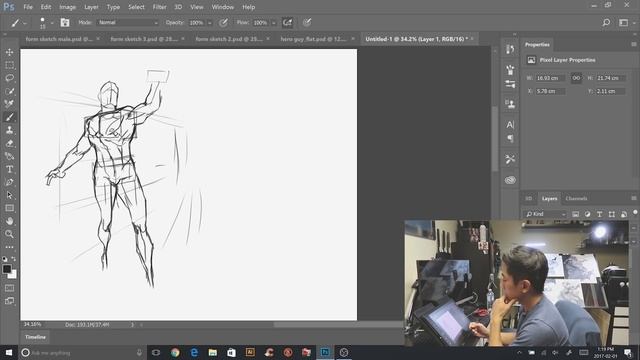This screenshot has height=360, width=640.
Task: Toggle the pixel layer filter
Action: (576, 214)
